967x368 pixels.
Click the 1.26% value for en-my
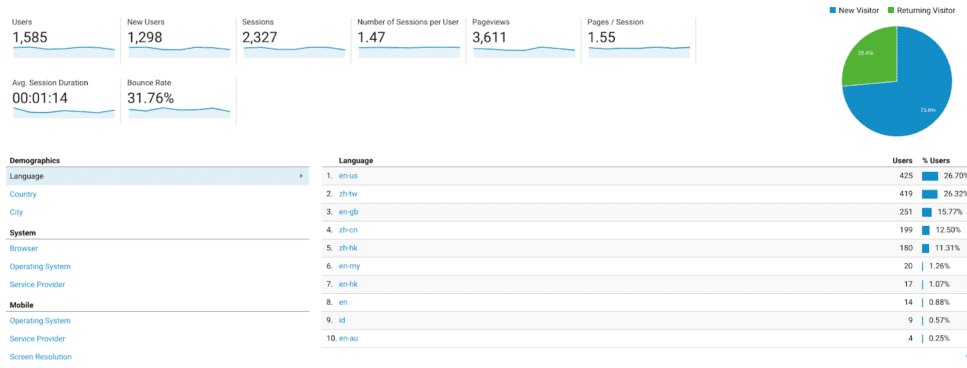[940, 266]
